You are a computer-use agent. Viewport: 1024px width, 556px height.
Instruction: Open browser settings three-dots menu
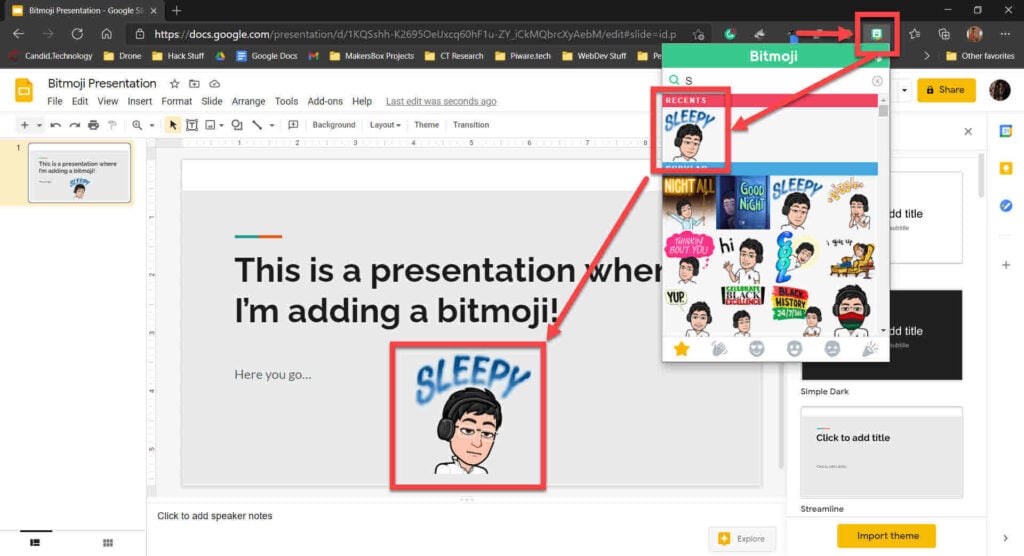point(1005,33)
